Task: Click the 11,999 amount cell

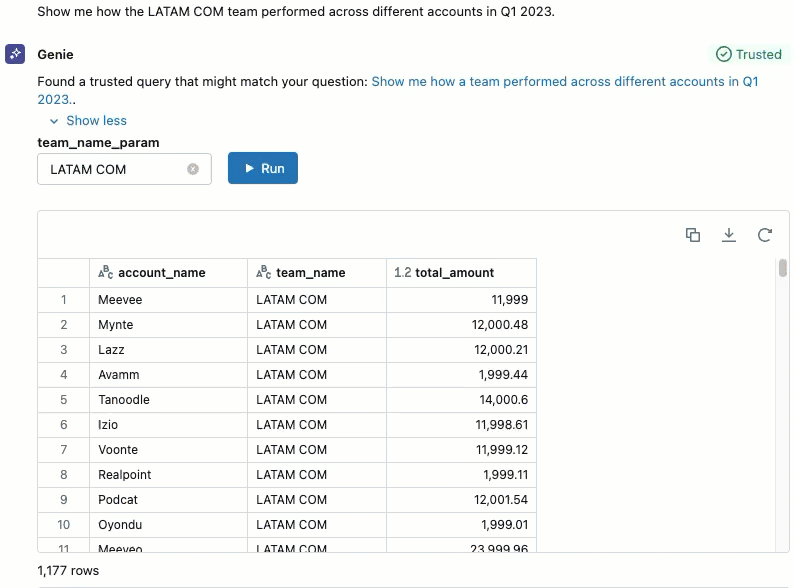Action: click(x=461, y=300)
